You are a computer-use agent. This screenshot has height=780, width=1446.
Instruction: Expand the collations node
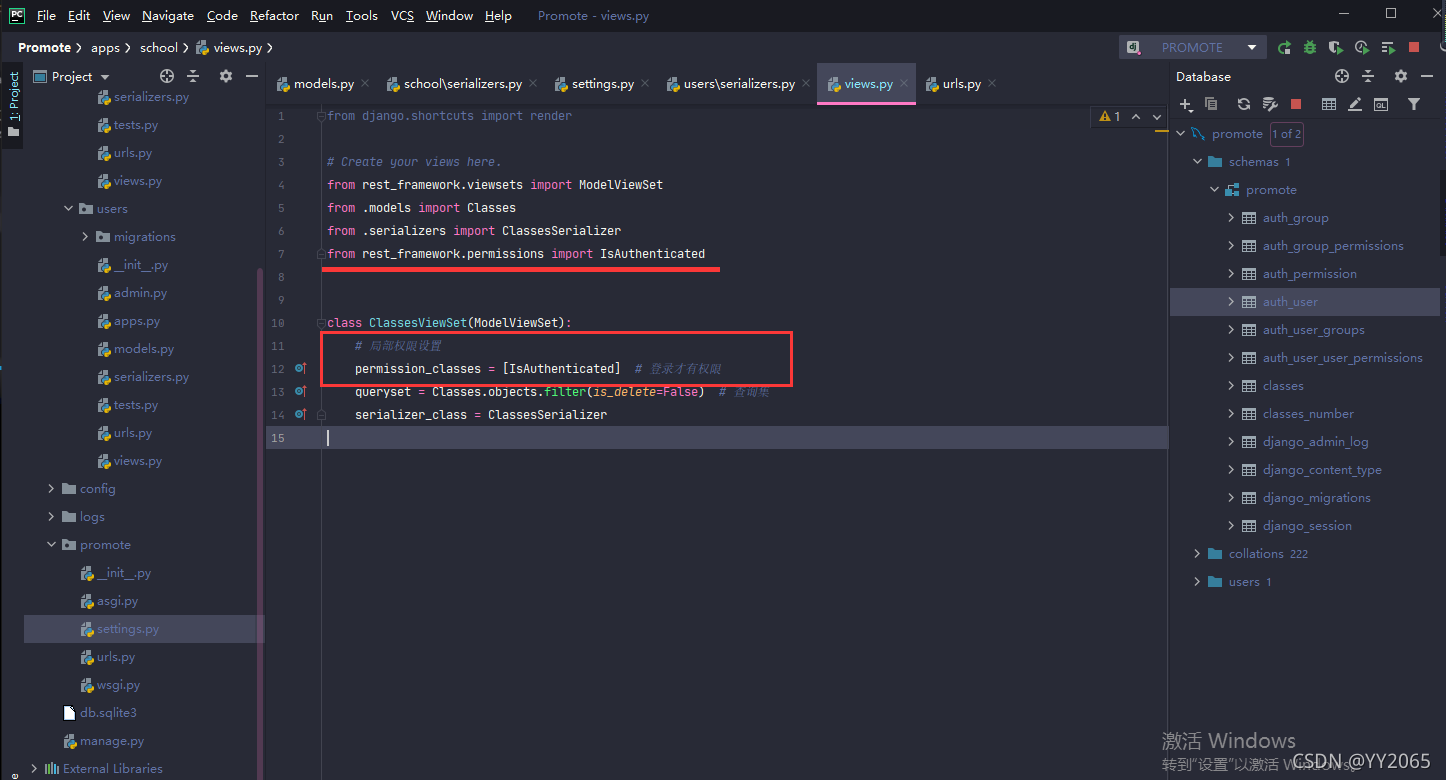coord(1198,554)
